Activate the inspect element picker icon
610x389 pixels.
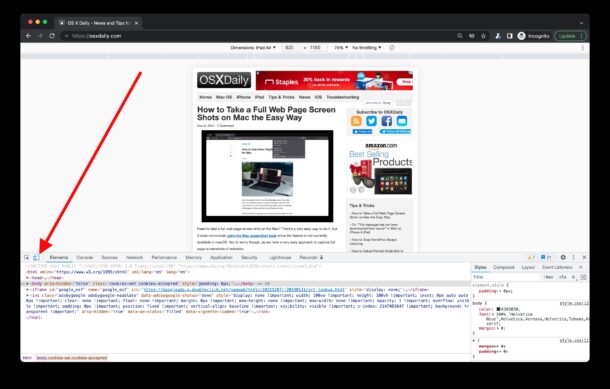click(26, 258)
